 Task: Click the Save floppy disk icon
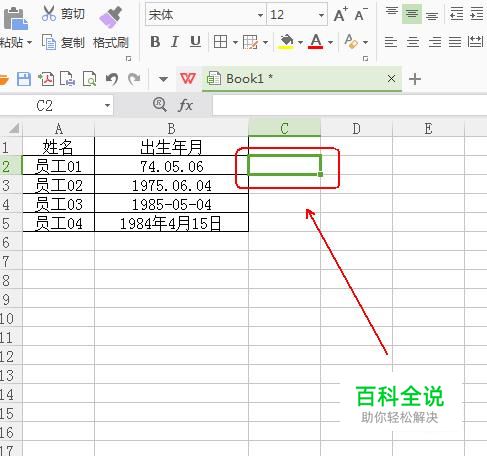point(24,79)
